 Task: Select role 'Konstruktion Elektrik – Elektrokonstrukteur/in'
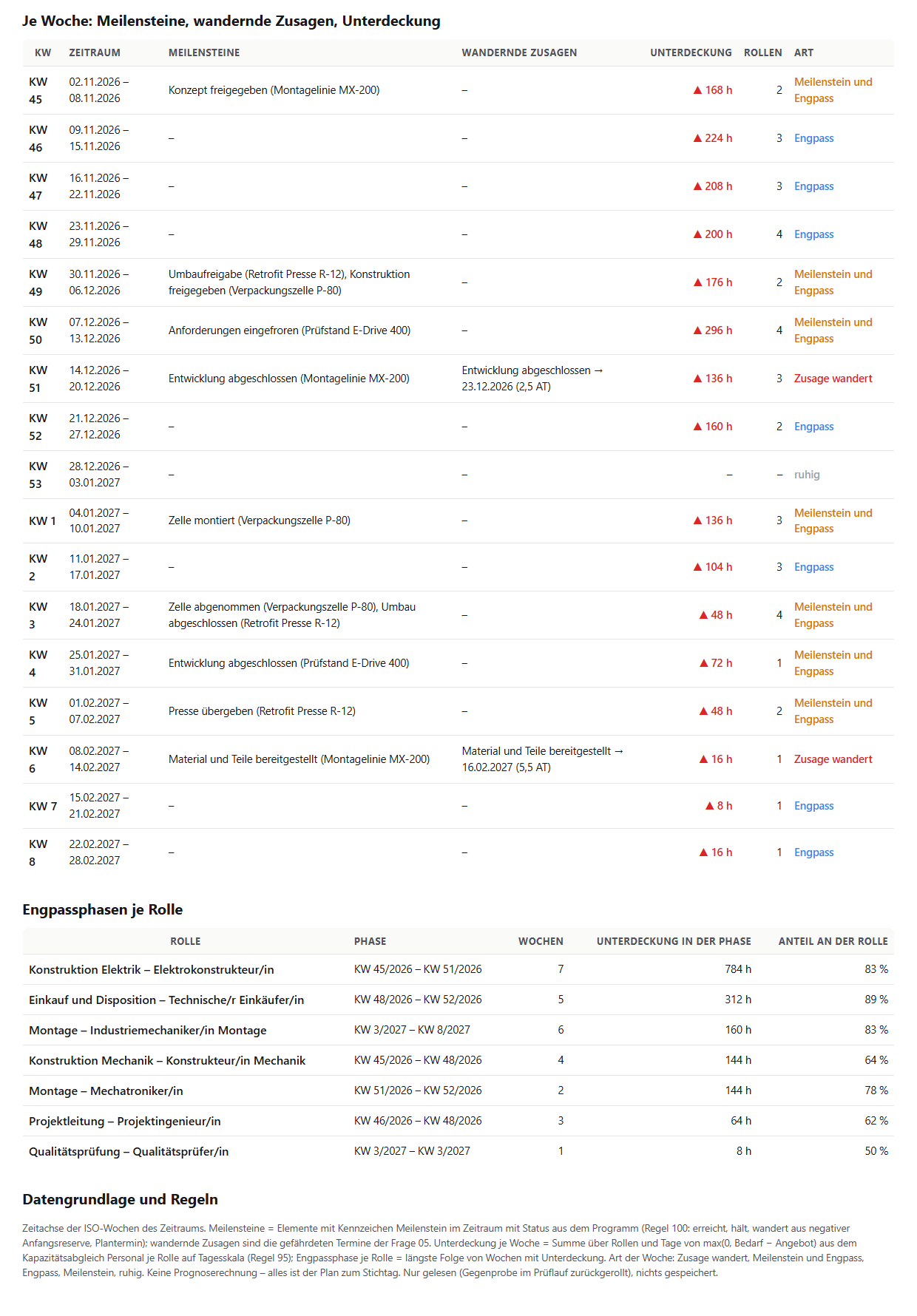pos(151,969)
